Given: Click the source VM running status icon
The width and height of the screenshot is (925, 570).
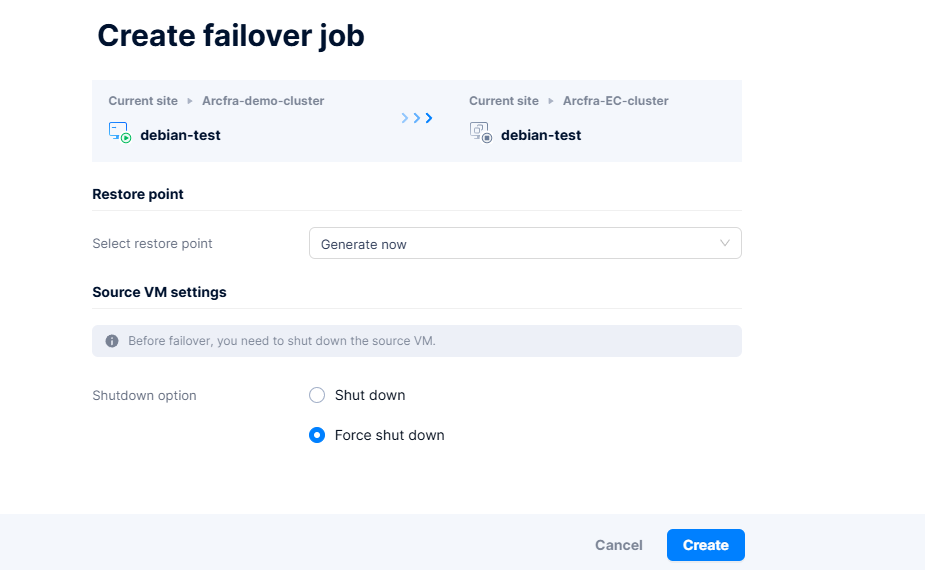Looking at the screenshot, I should pyautogui.click(x=120, y=133).
